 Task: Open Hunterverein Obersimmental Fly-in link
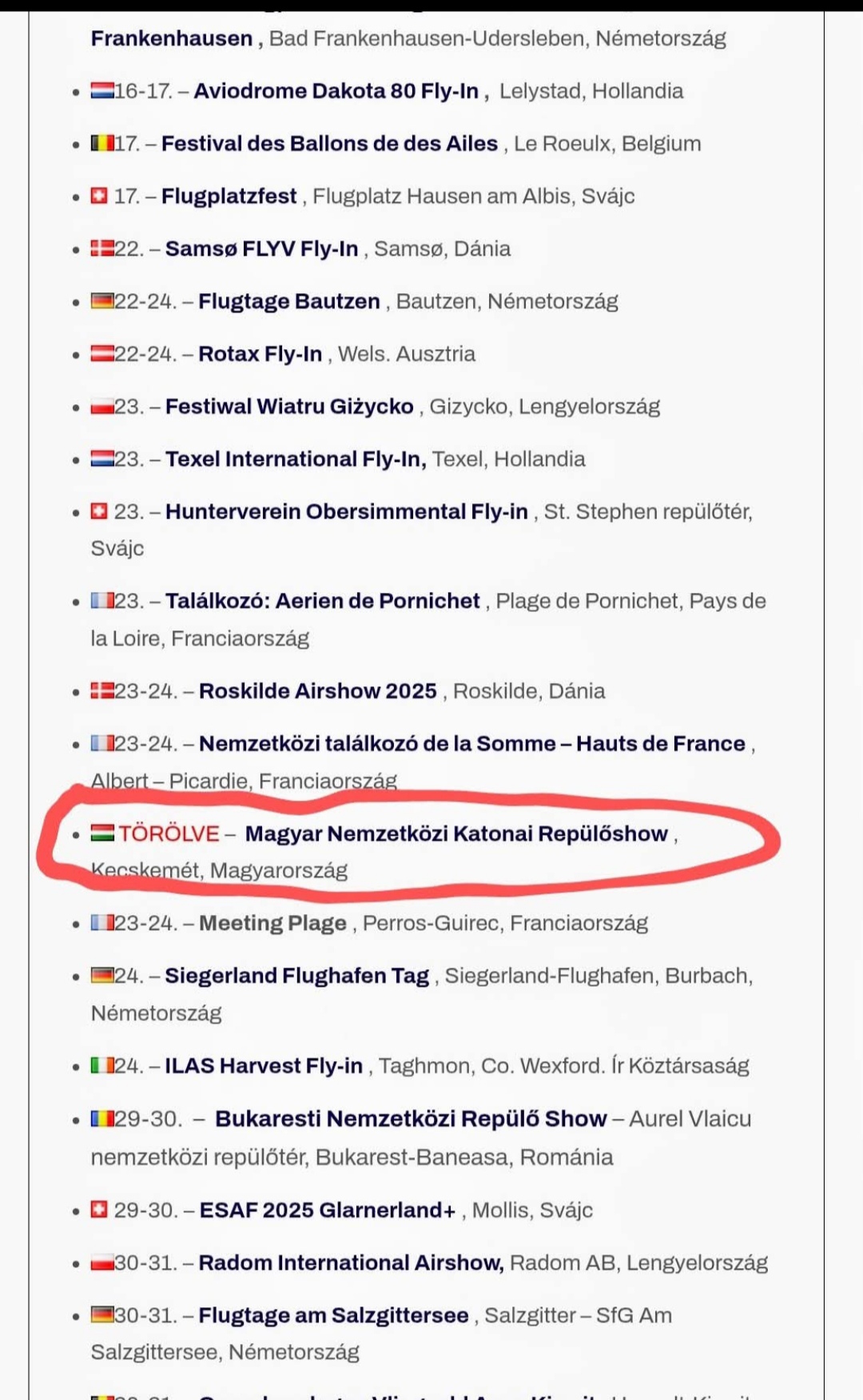tap(347, 512)
